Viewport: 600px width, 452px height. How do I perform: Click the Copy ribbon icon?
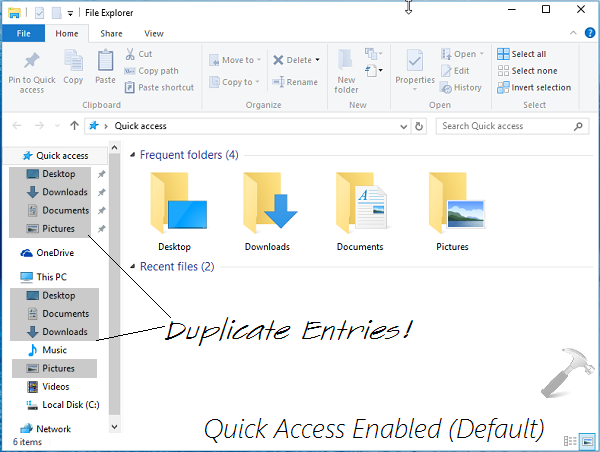click(x=73, y=60)
